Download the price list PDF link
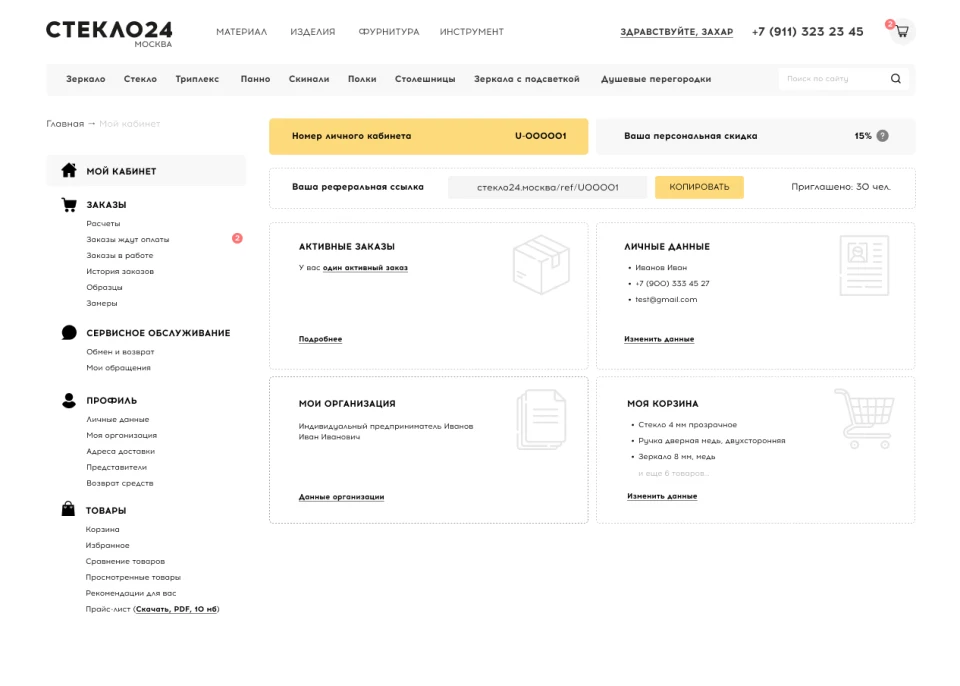960x686 pixels. click(176, 609)
